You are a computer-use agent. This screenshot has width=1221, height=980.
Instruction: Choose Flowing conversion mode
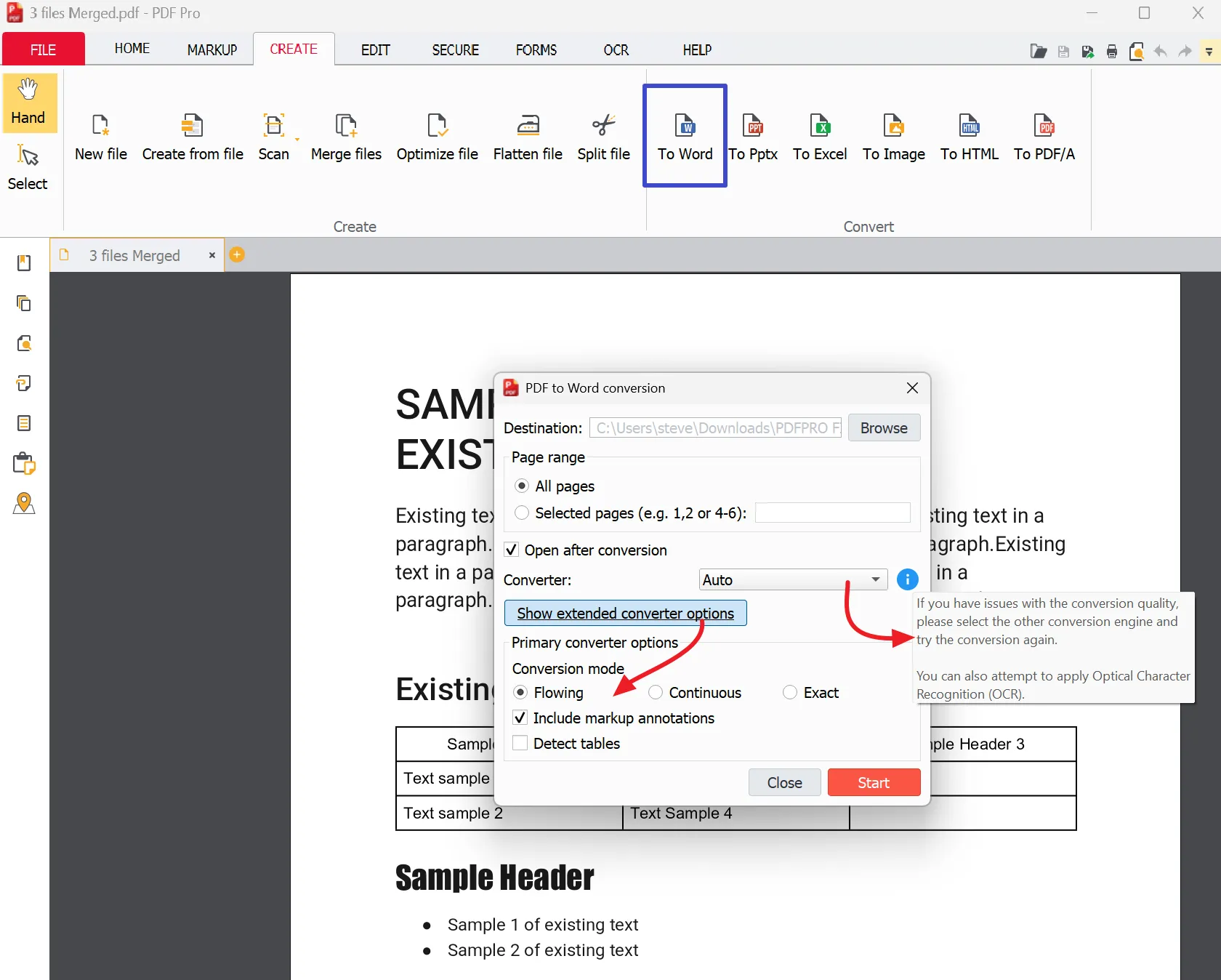[x=520, y=692]
